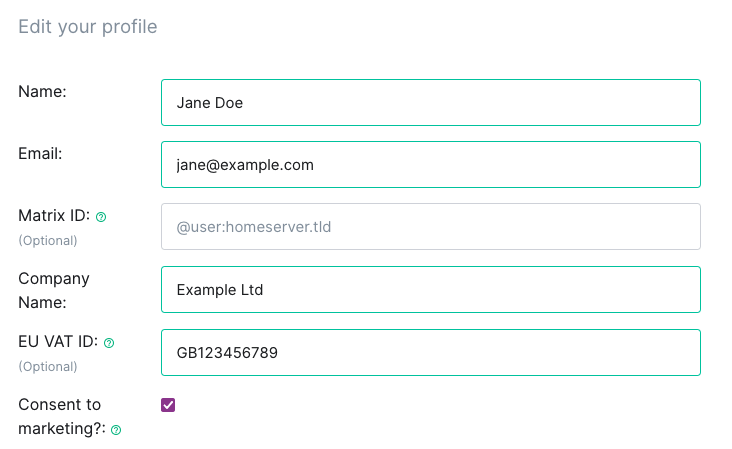Click into the Email input field
Screen dimensions: 732x449
[430, 165]
